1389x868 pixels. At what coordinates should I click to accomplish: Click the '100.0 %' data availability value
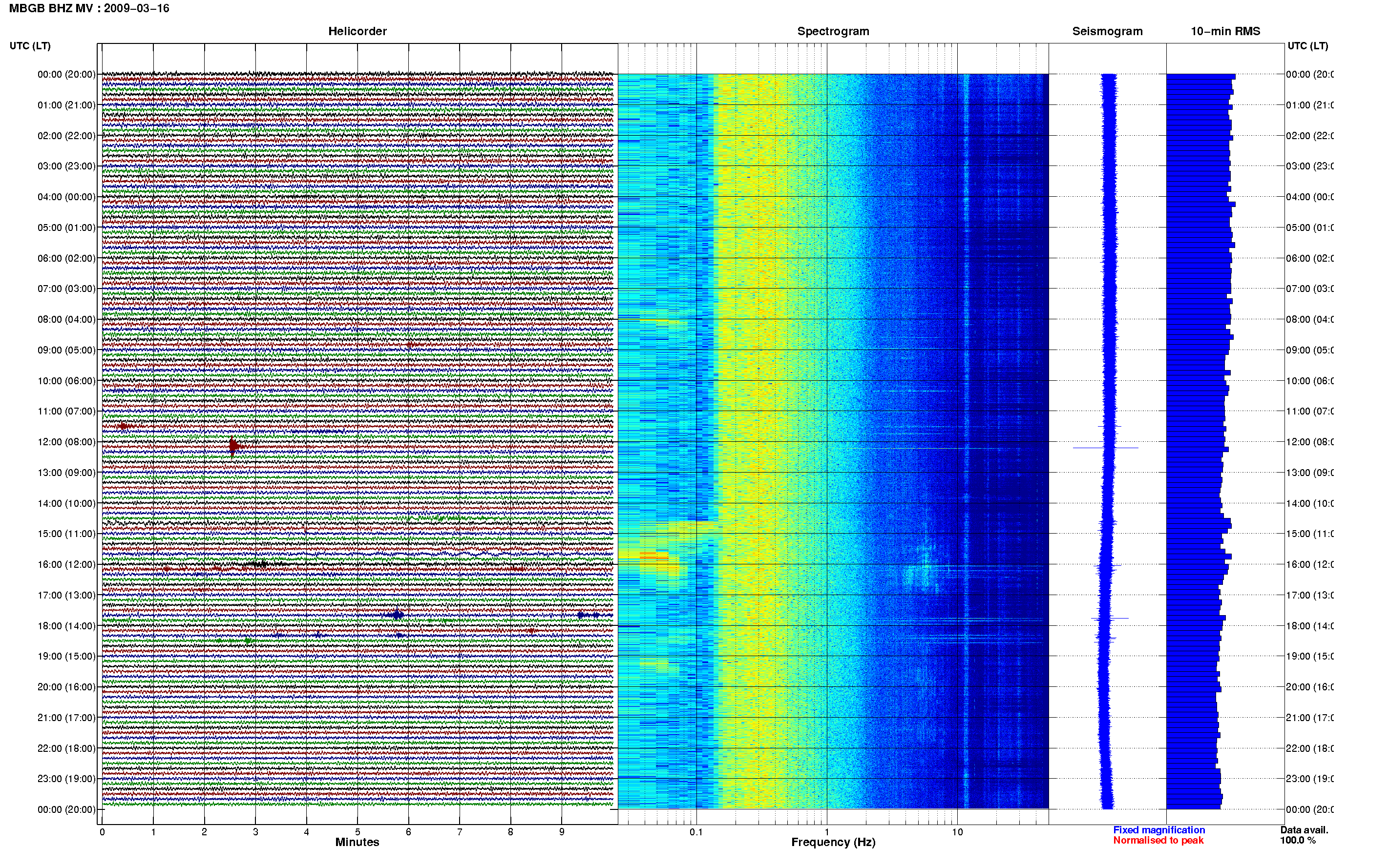1298,841
